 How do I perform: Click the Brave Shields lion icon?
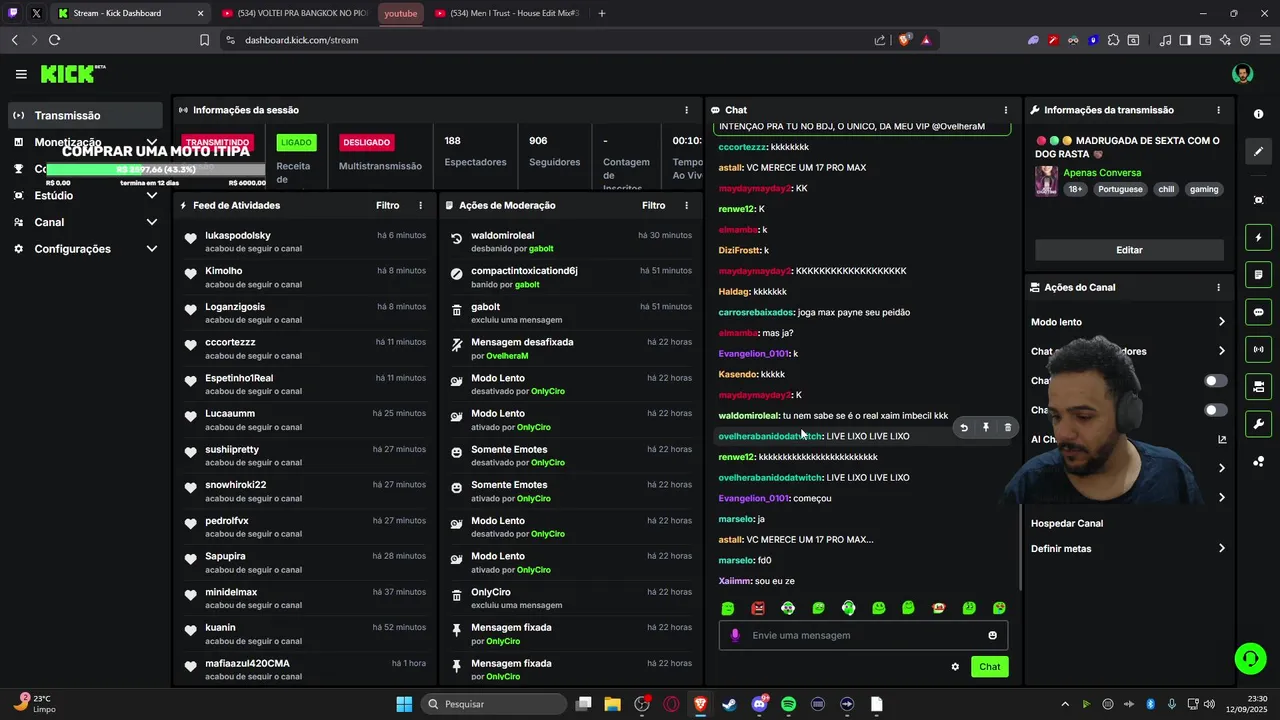904,40
